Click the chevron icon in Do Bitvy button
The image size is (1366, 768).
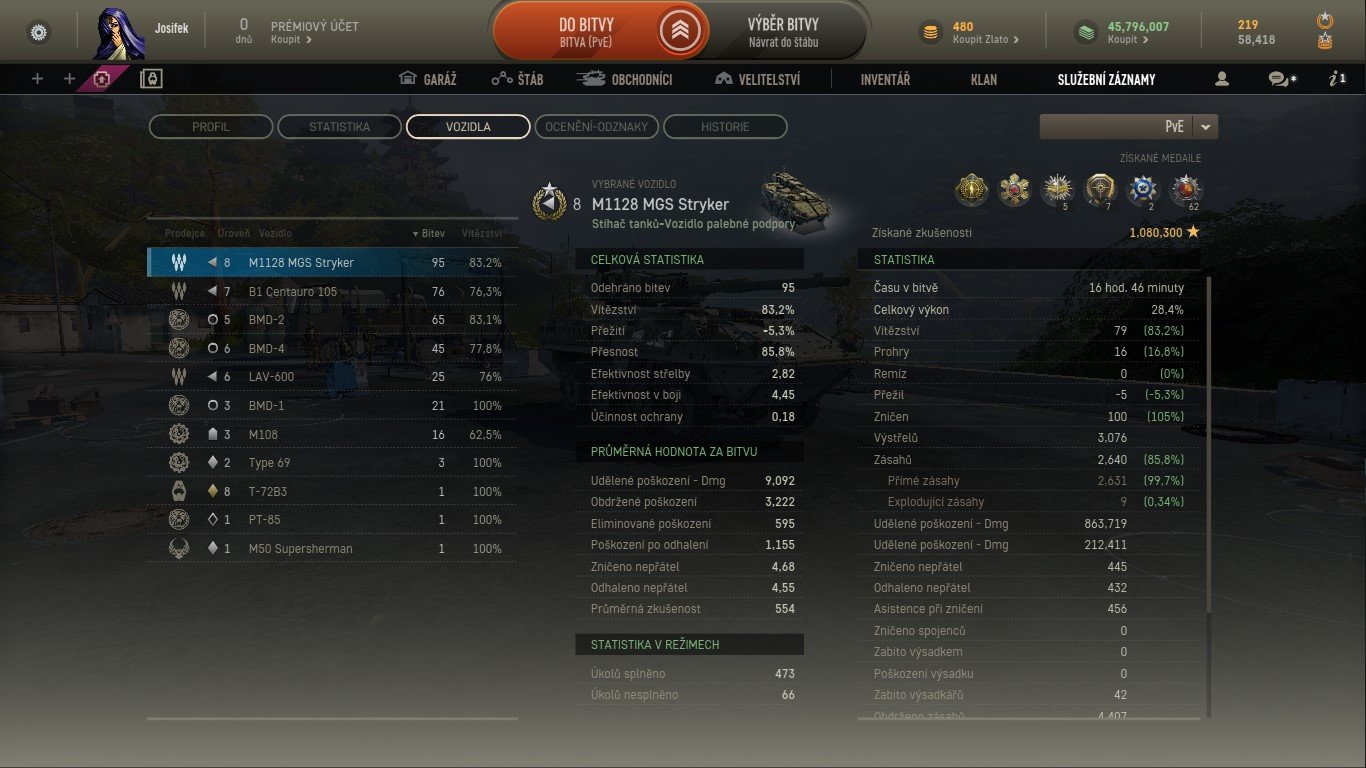(680, 33)
